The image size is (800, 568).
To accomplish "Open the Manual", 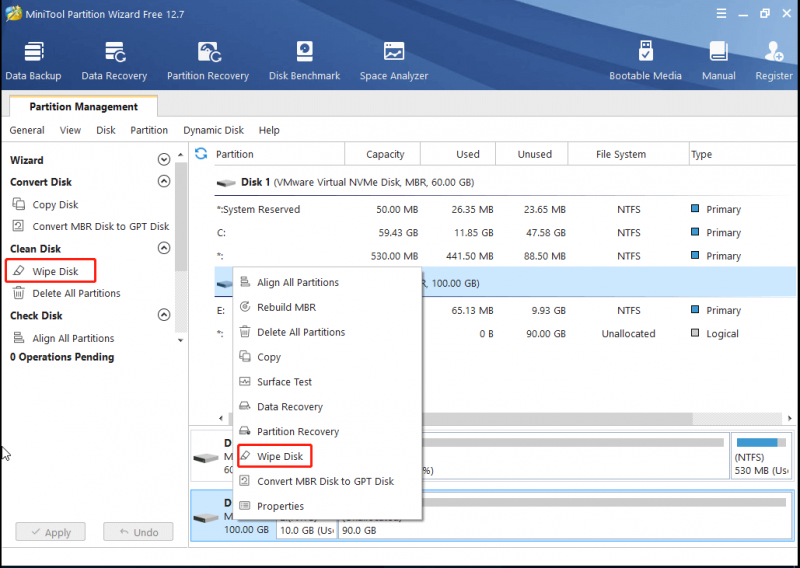I will pos(718,61).
